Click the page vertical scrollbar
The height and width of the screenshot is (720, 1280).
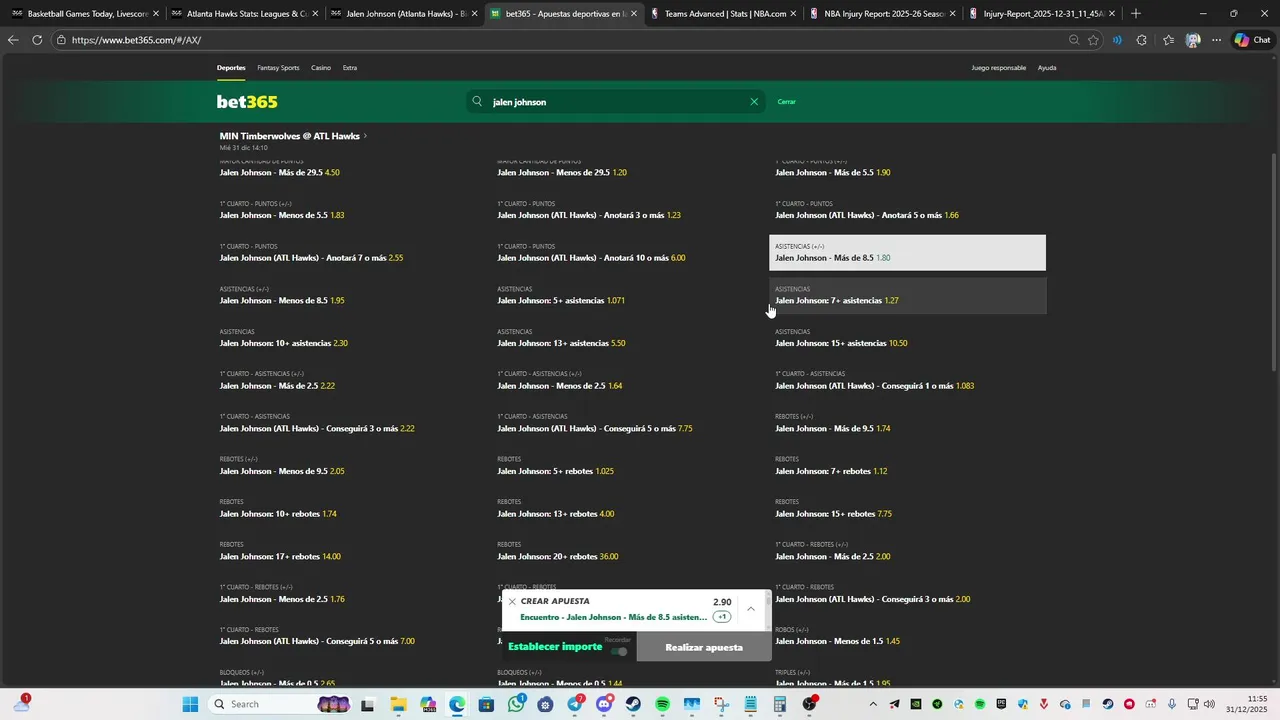(x=1273, y=262)
